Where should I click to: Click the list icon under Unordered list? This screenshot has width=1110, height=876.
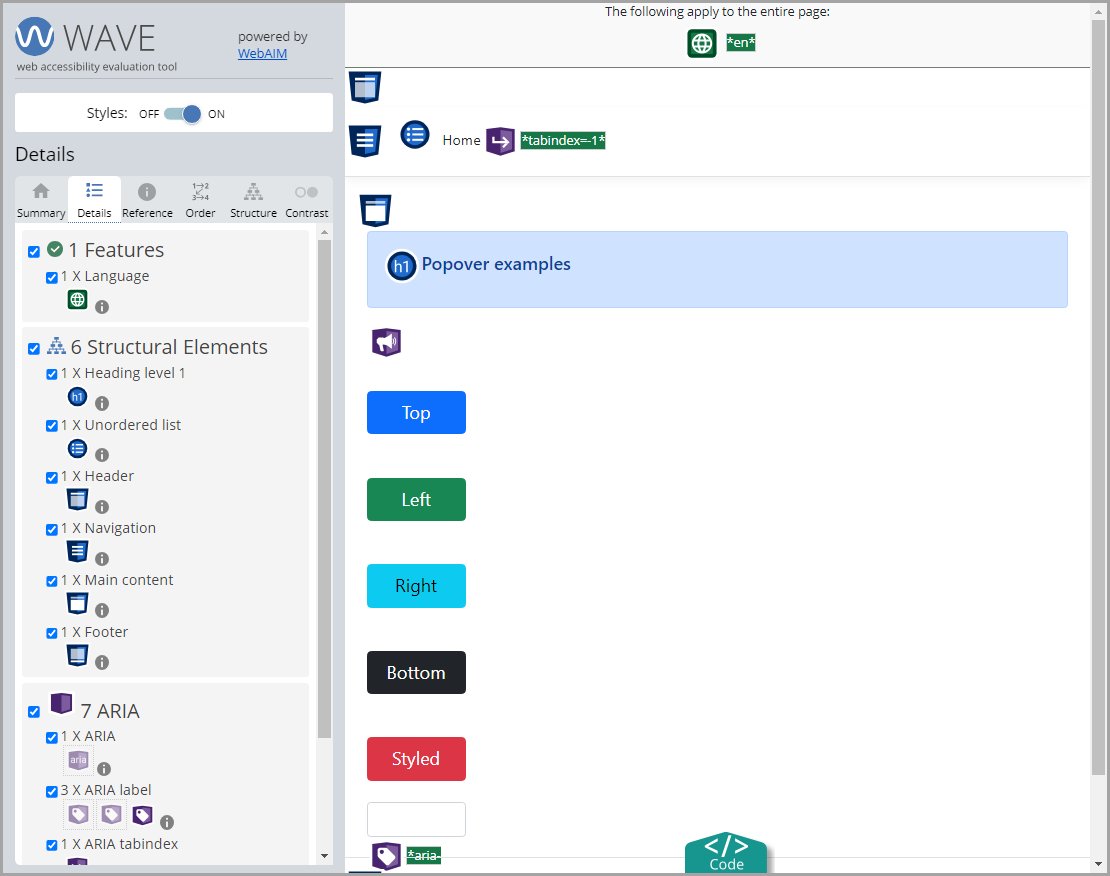[78, 448]
